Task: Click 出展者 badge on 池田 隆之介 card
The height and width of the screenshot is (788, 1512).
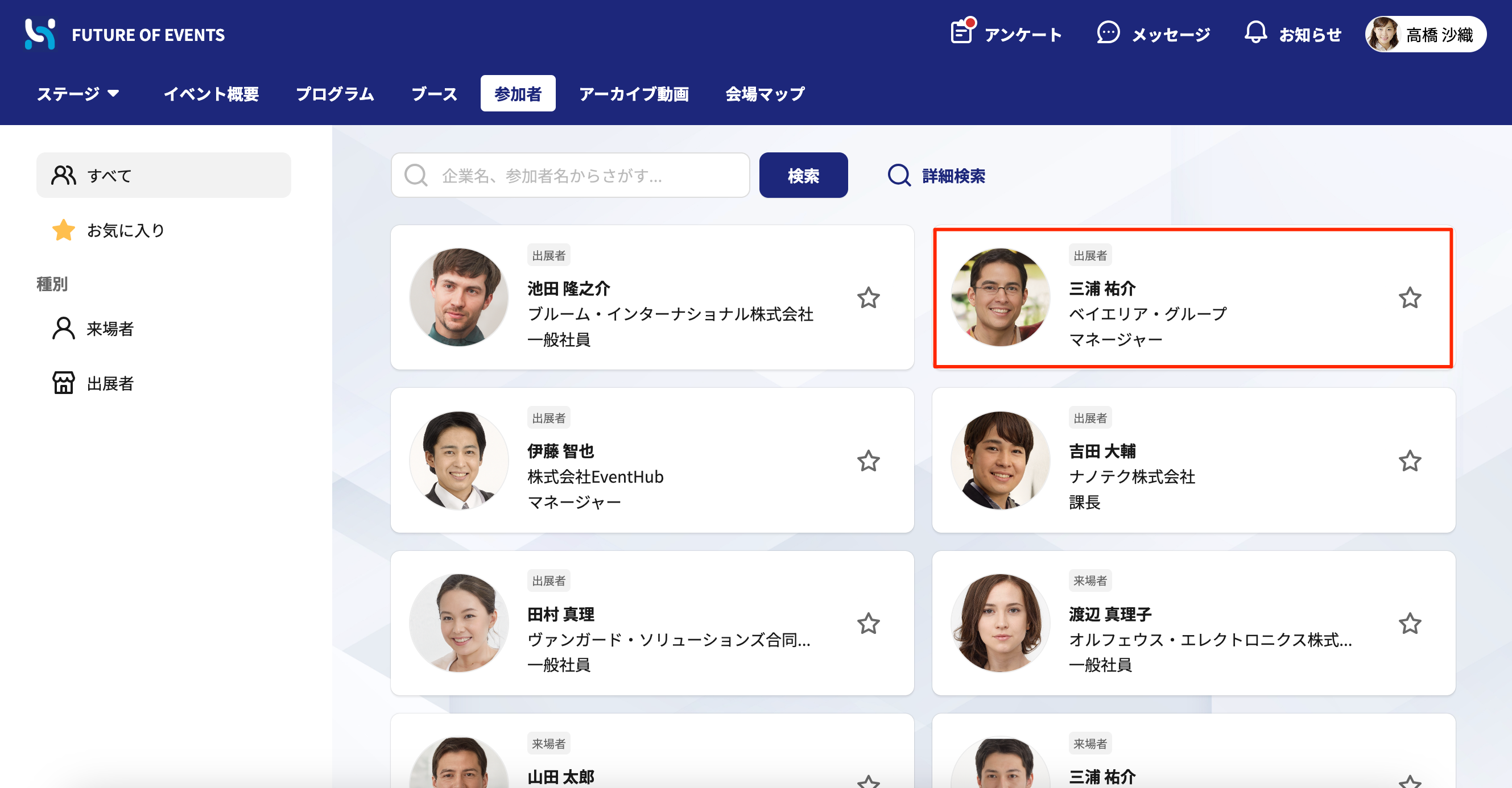Action: 548,255
